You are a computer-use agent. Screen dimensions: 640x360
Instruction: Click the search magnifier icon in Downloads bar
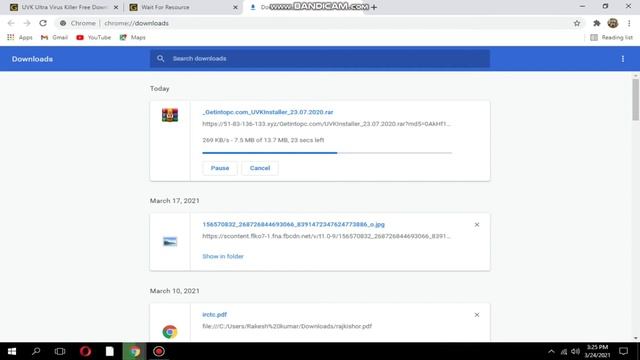tap(160, 59)
